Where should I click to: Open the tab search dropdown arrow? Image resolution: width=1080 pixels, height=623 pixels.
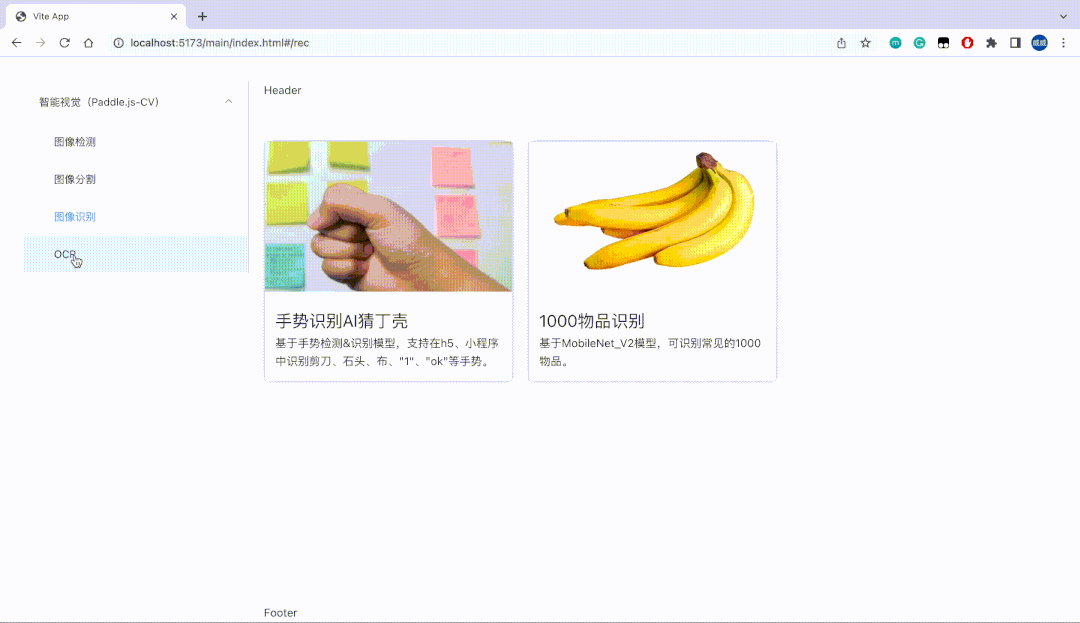click(1063, 15)
